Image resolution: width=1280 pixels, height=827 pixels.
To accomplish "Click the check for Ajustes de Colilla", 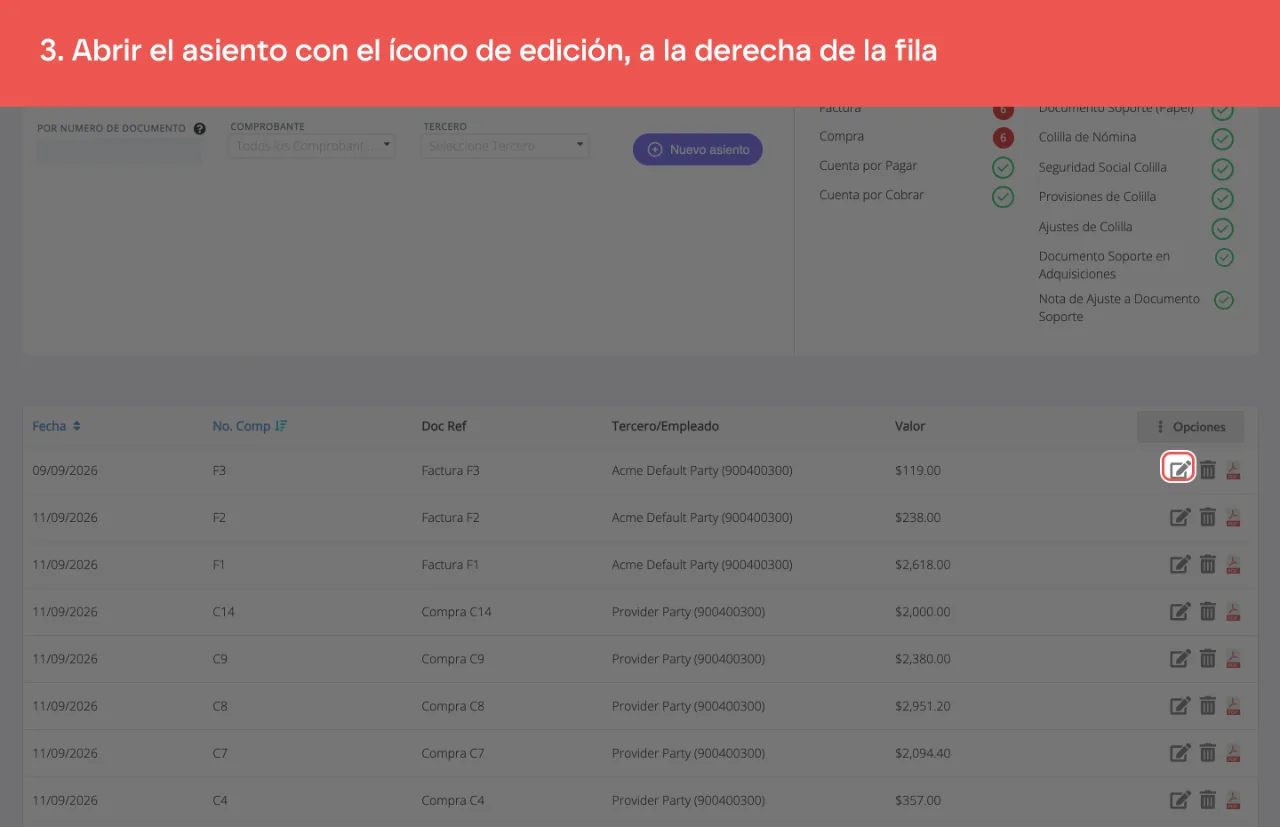I will pos(1222,228).
